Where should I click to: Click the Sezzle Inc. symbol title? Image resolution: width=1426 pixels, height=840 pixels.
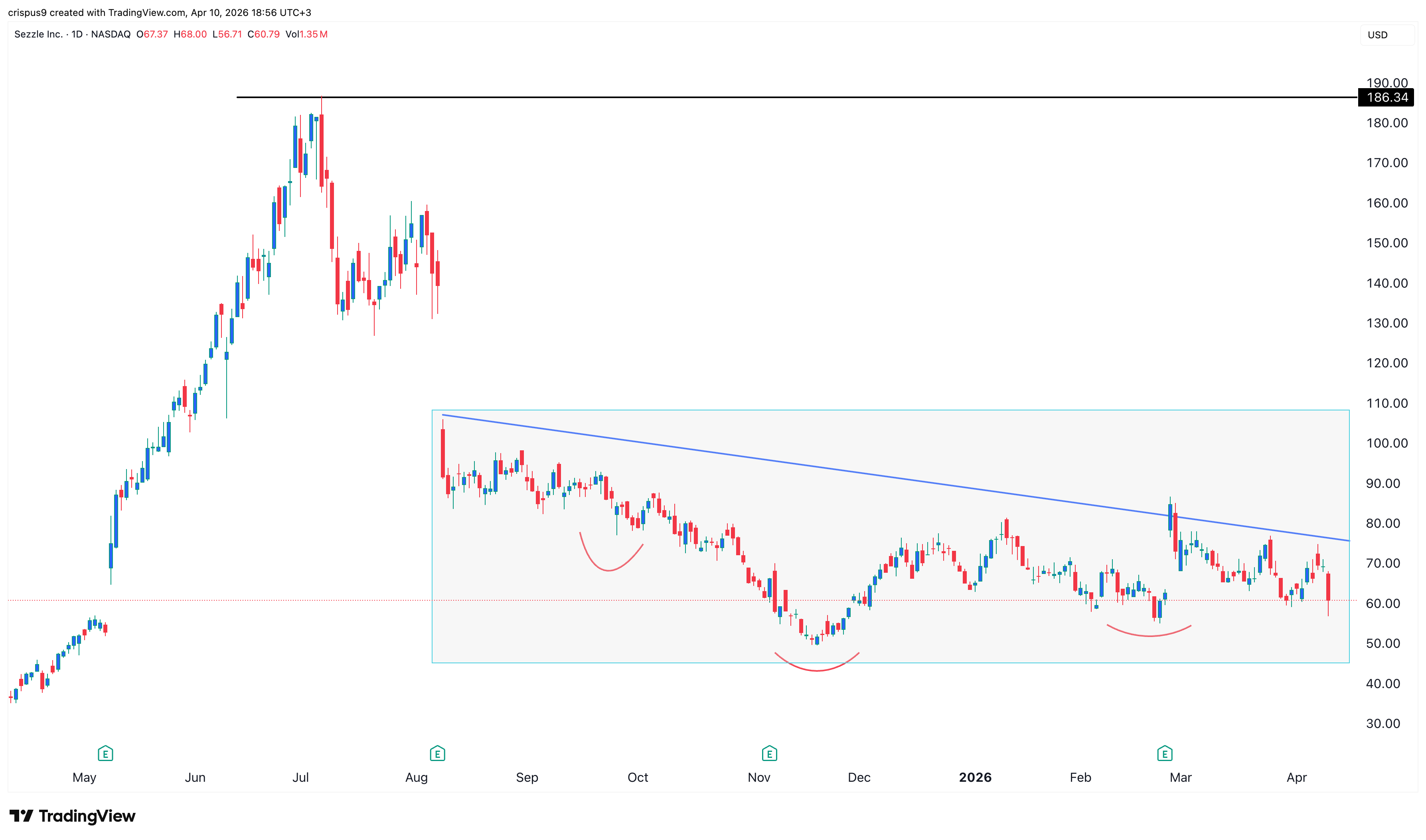pos(38,35)
